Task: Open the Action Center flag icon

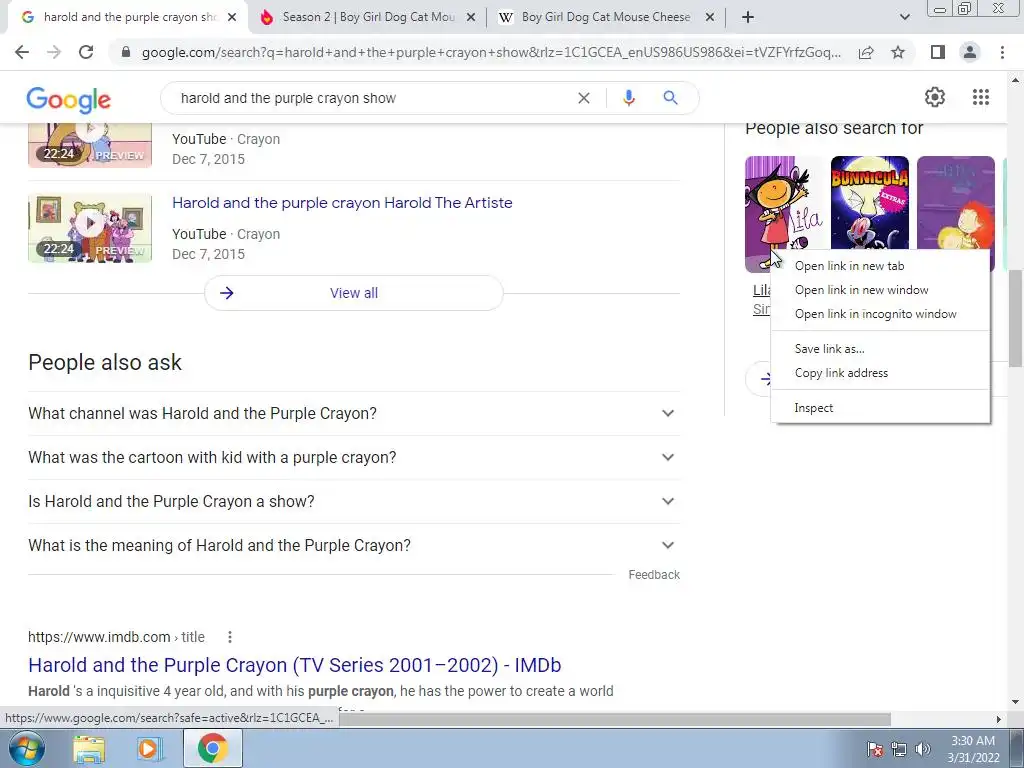Action: click(x=874, y=749)
